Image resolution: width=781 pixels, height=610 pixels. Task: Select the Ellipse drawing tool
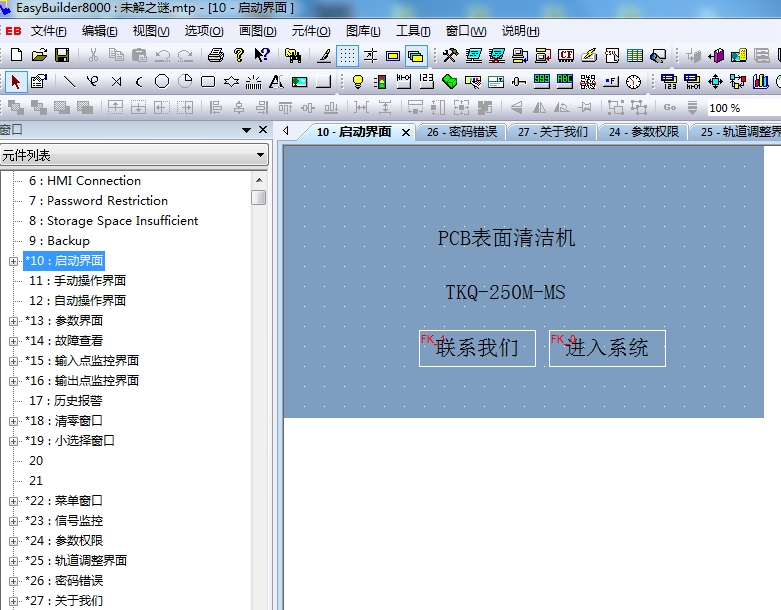[162, 82]
